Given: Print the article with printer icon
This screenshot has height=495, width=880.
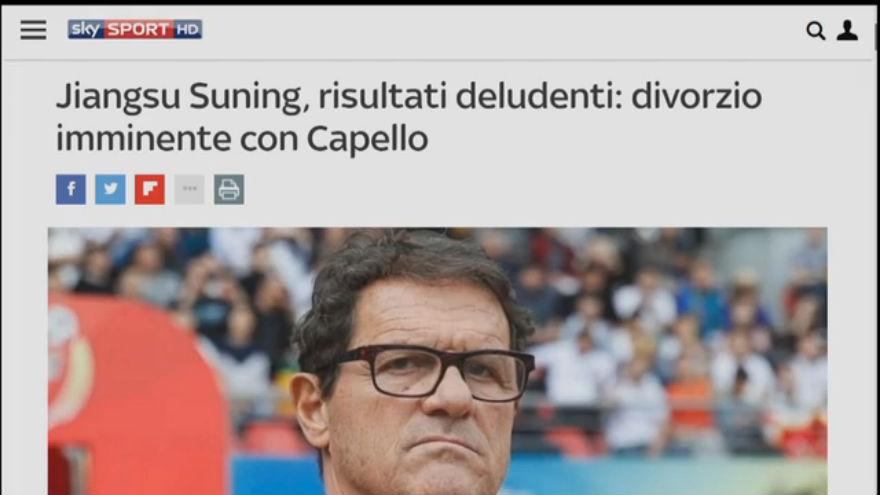Looking at the screenshot, I should [x=229, y=189].
